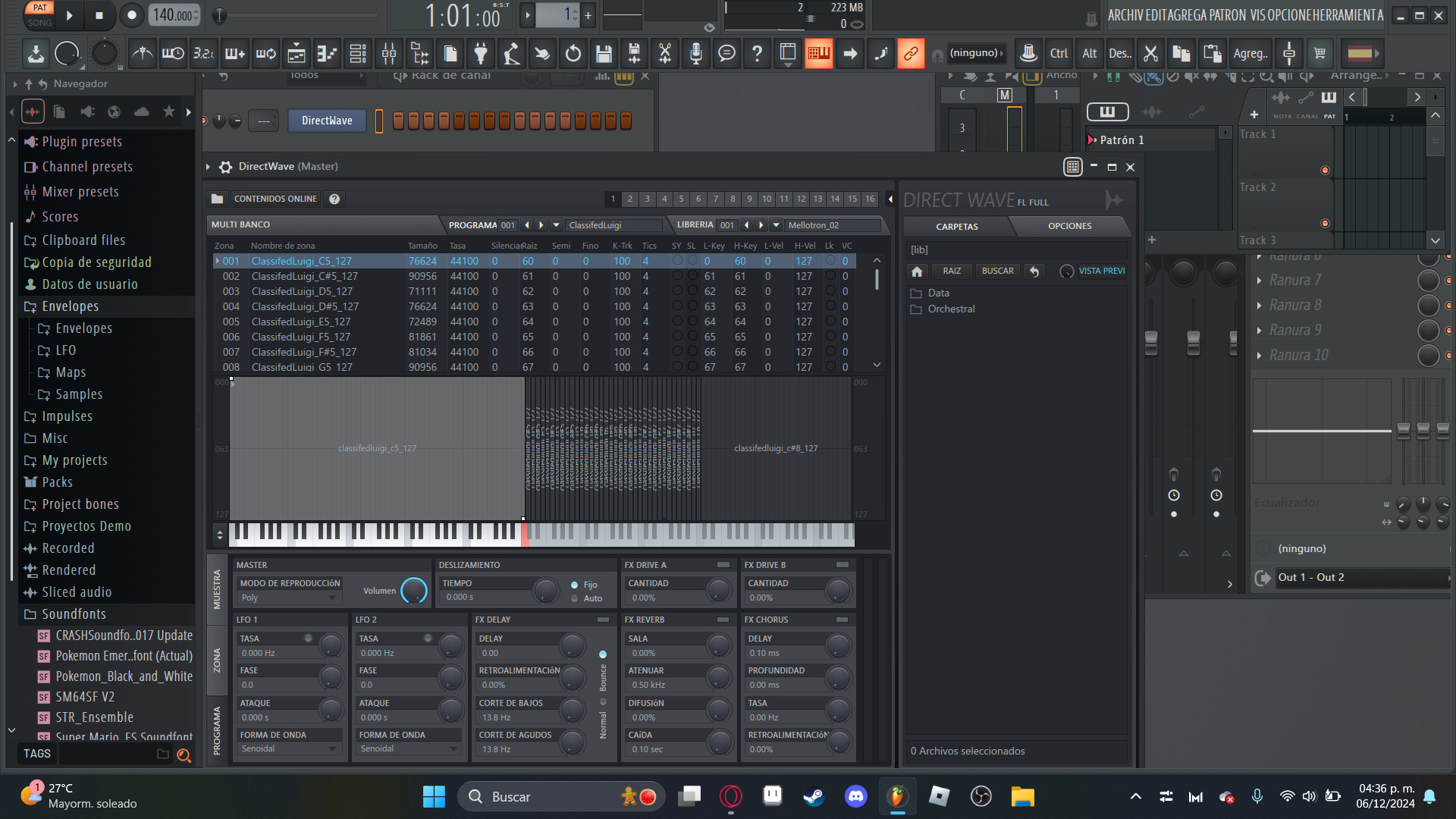Image resolution: width=1456 pixels, height=819 pixels.
Task: Open LFO 1 Forma de Onda dropdown
Action: pos(289,749)
